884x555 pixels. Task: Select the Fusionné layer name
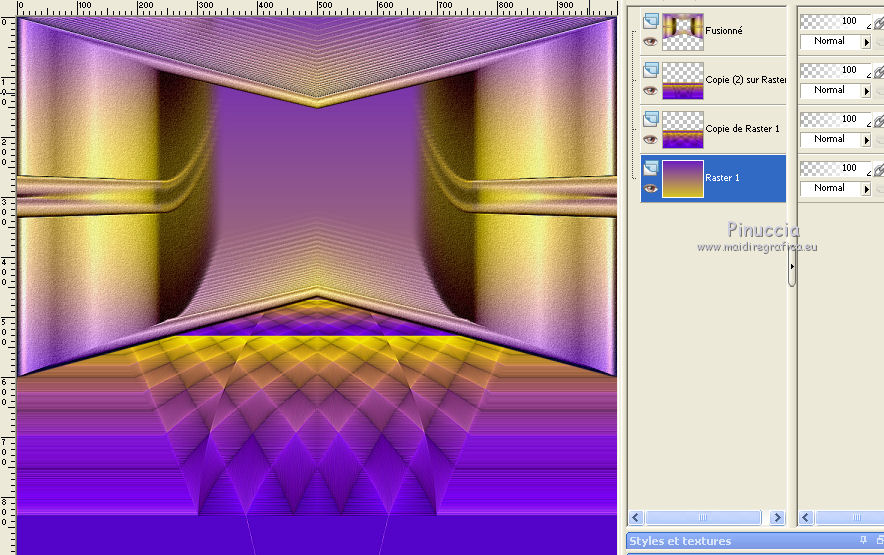(724, 31)
